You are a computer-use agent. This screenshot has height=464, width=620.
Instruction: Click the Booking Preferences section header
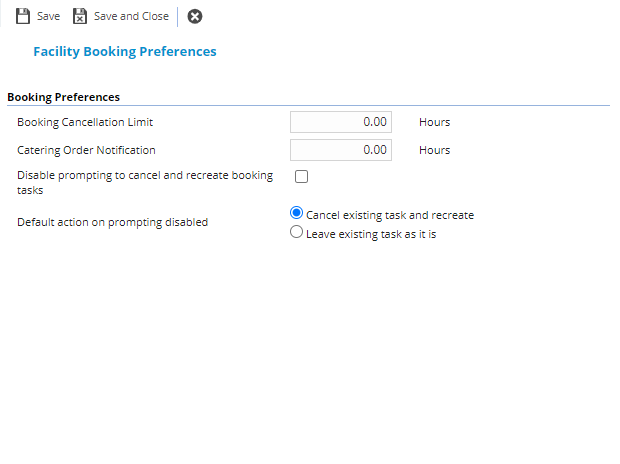64,97
